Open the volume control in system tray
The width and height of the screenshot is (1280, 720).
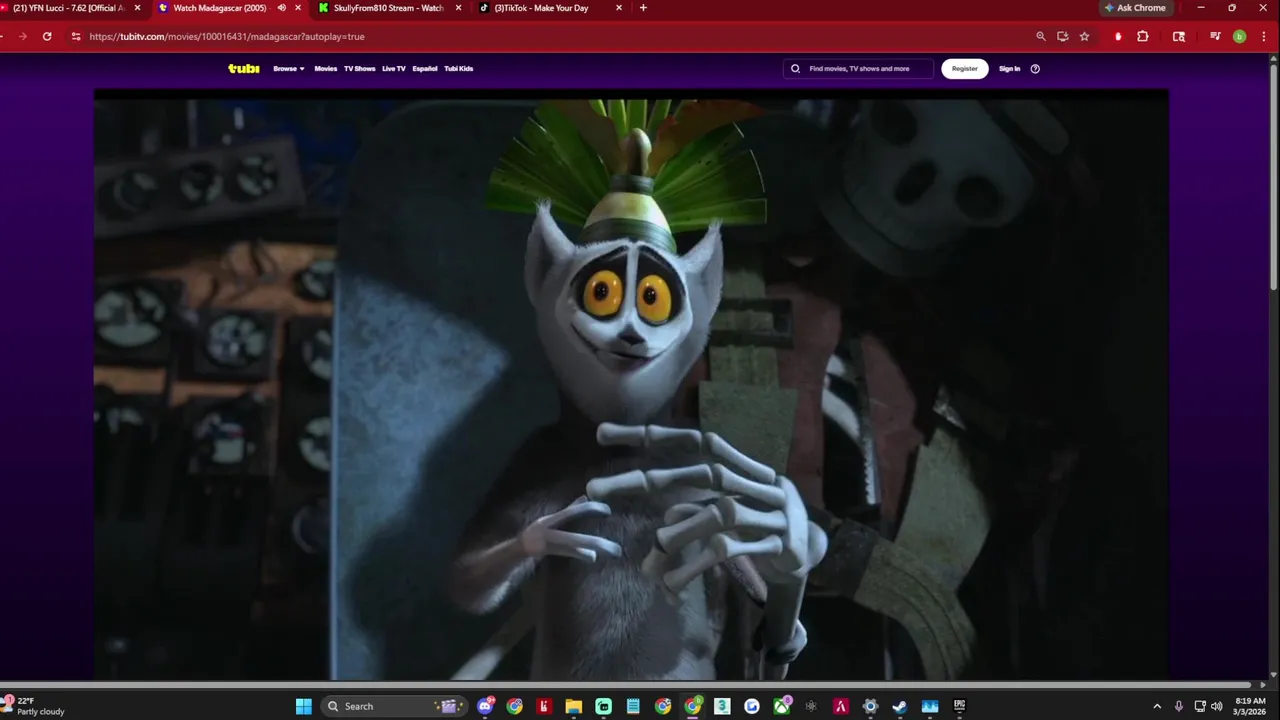click(1217, 706)
